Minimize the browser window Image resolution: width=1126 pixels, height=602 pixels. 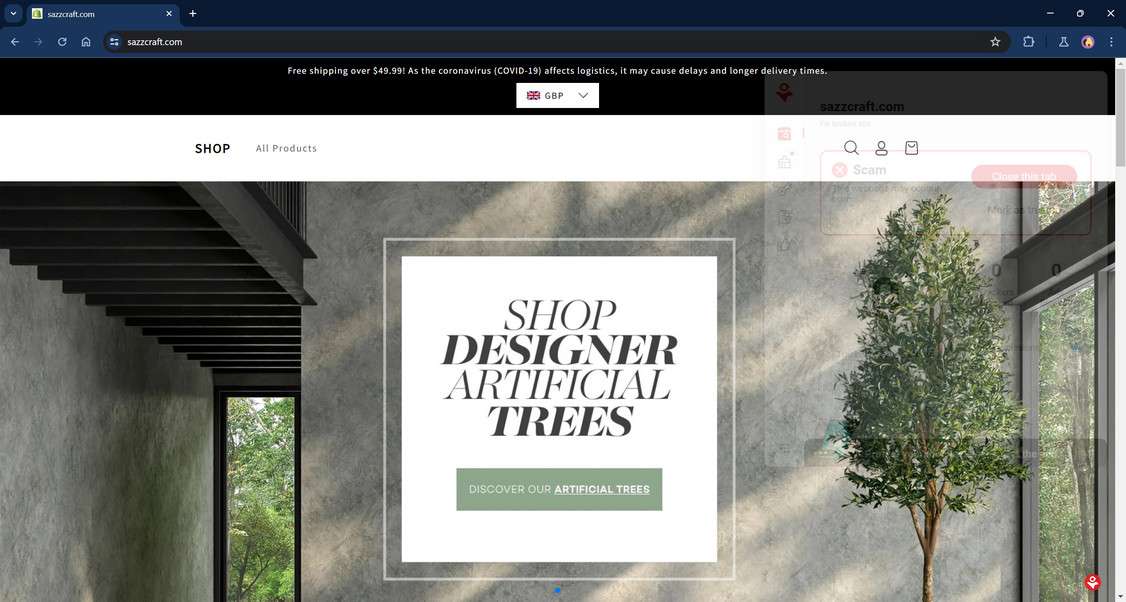[1050, 13]
